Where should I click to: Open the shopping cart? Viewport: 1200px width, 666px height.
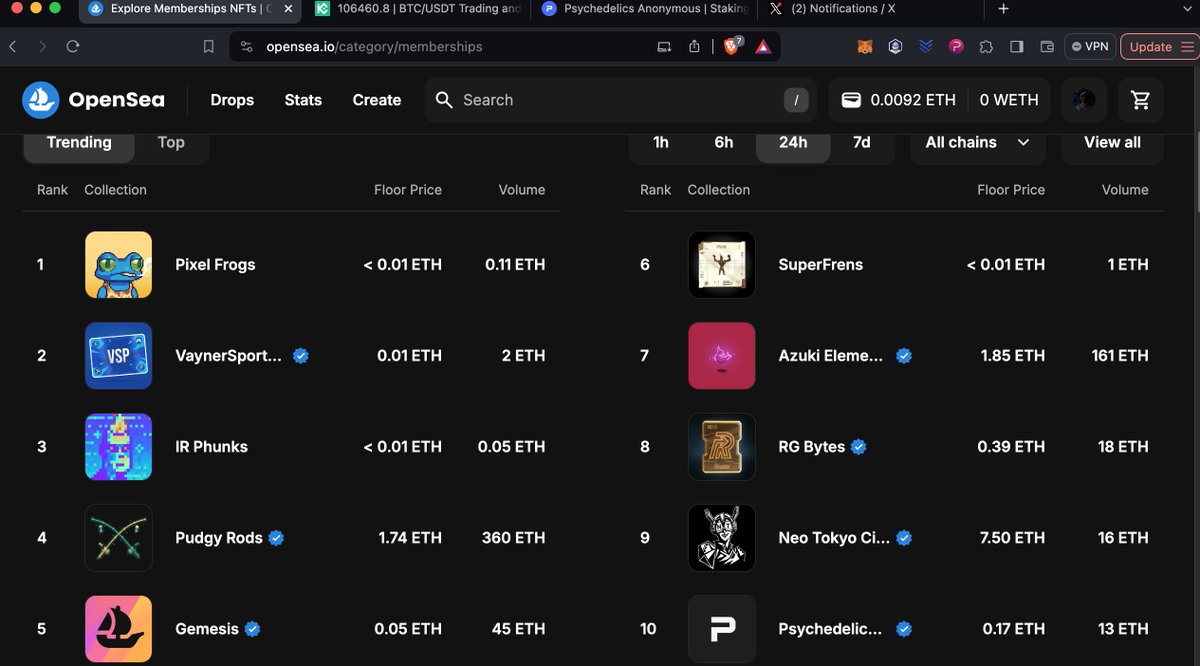tap(1140, 100)
